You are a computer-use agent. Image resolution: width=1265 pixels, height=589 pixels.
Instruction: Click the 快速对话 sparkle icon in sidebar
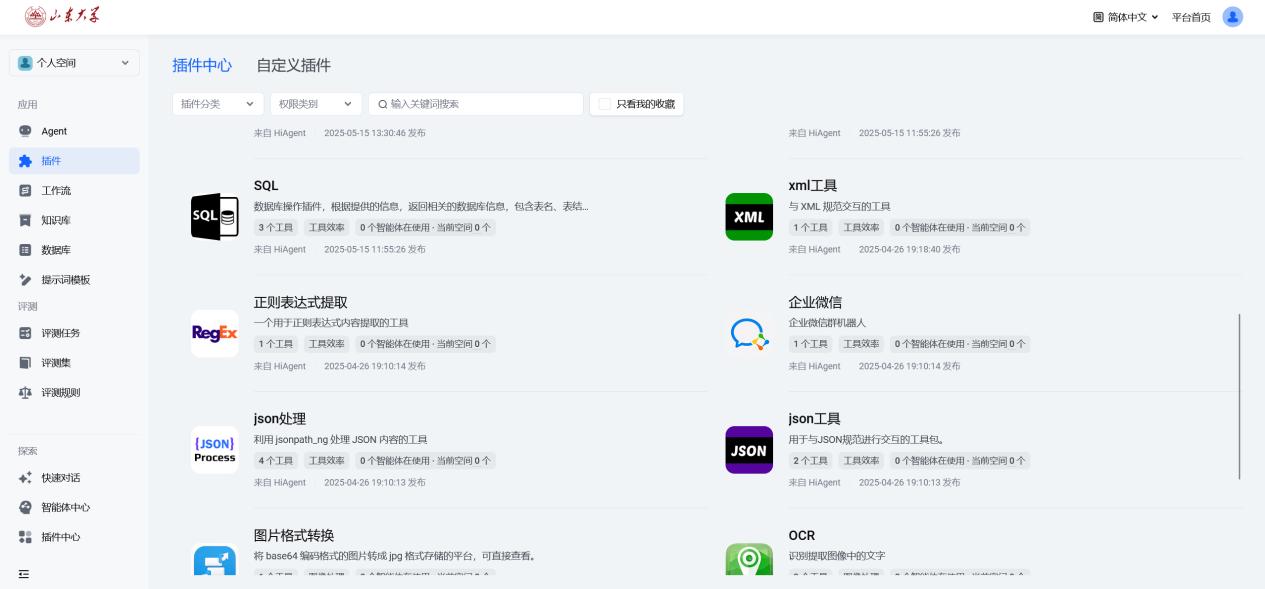[x=25, y=478]
